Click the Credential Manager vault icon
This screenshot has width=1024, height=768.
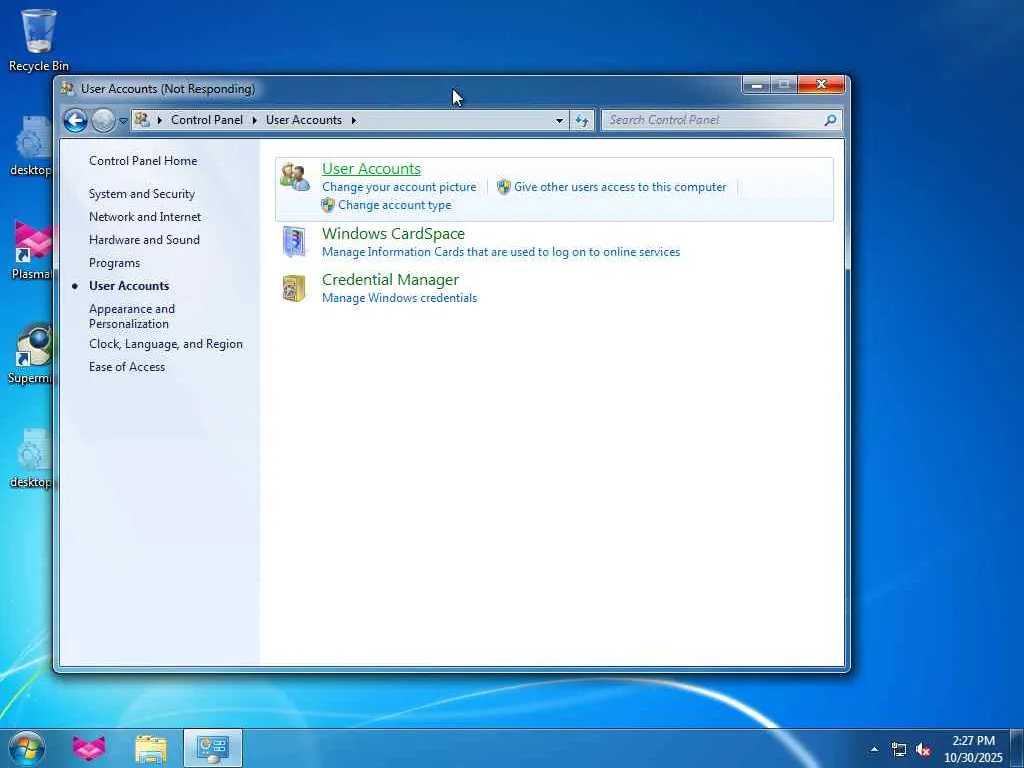[294, 288]
